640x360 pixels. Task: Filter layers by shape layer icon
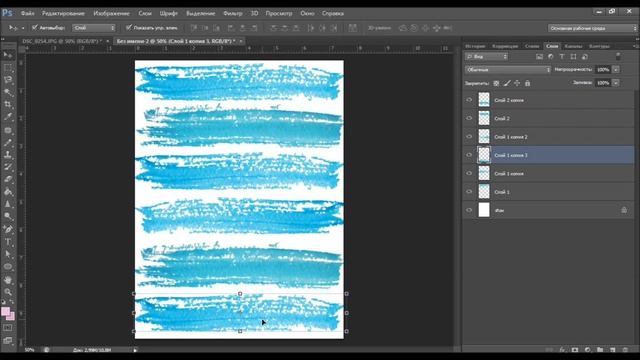[x=573, y=57]
